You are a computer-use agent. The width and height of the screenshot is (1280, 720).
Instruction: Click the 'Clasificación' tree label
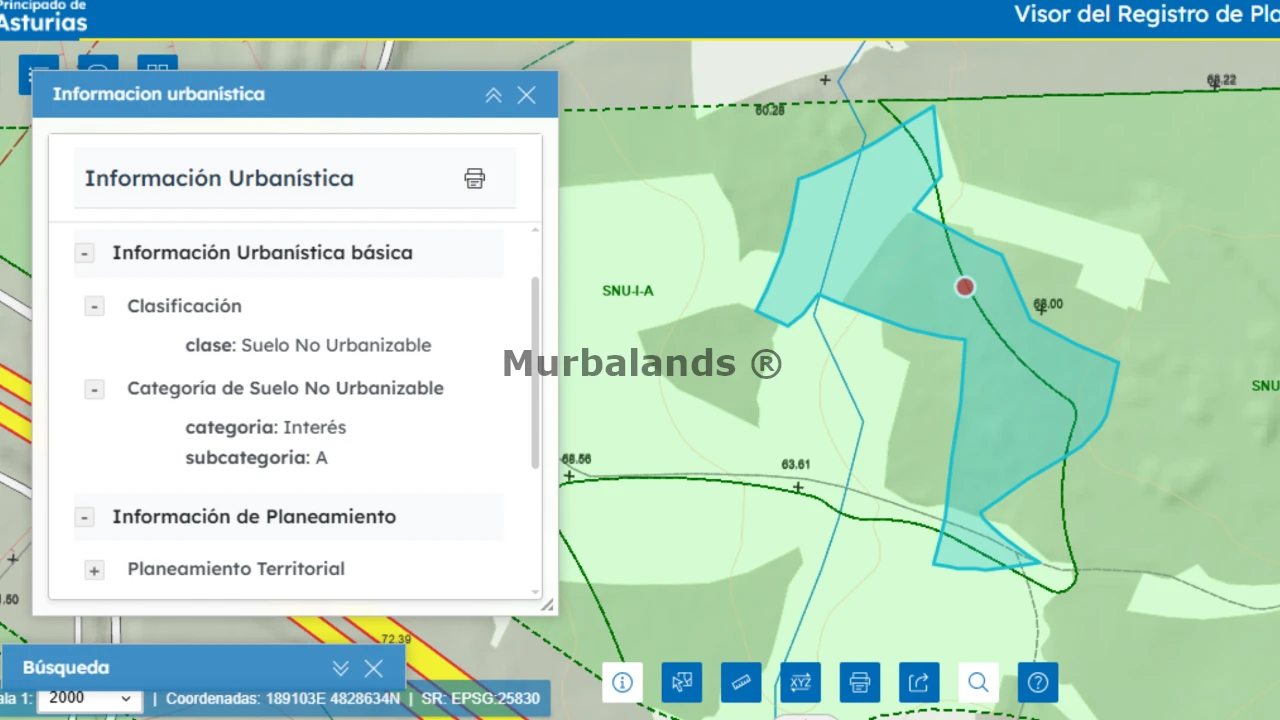[x=184, y=306]
